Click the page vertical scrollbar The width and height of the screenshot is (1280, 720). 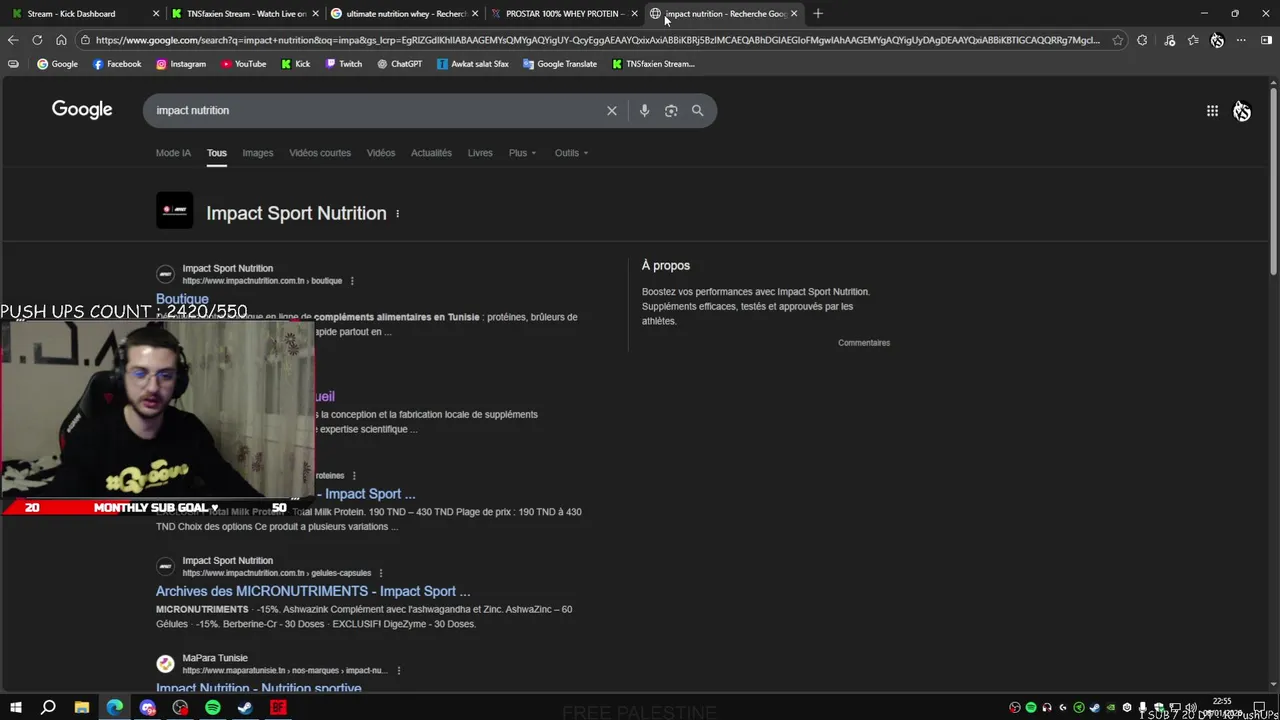pyautogui.click(x=1273, y=180)
